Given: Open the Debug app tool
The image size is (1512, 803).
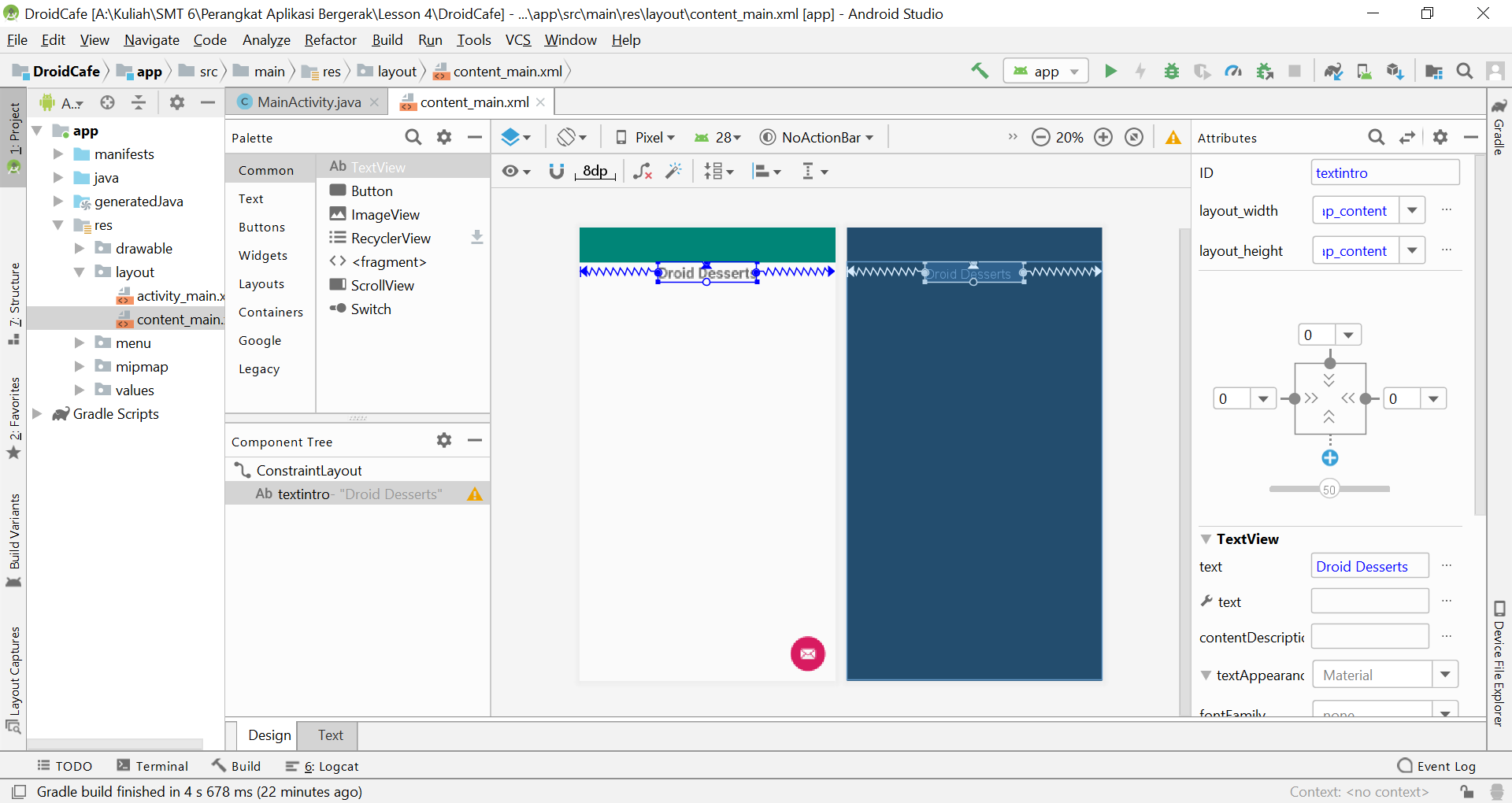Looking at the screenshot, I should [1171, 71].
